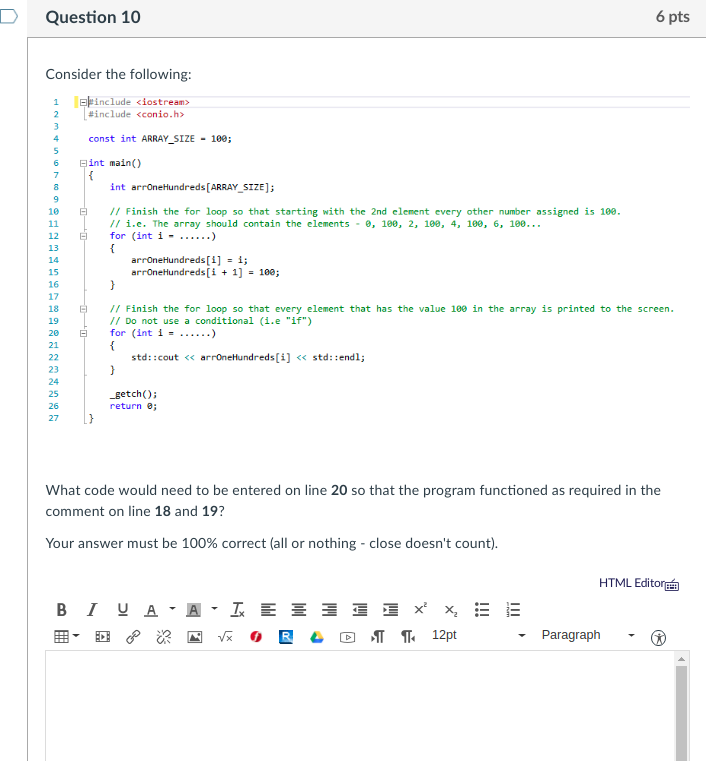The image size is (706, 761).
Task: Insert table icon
Action: (61, 636)
